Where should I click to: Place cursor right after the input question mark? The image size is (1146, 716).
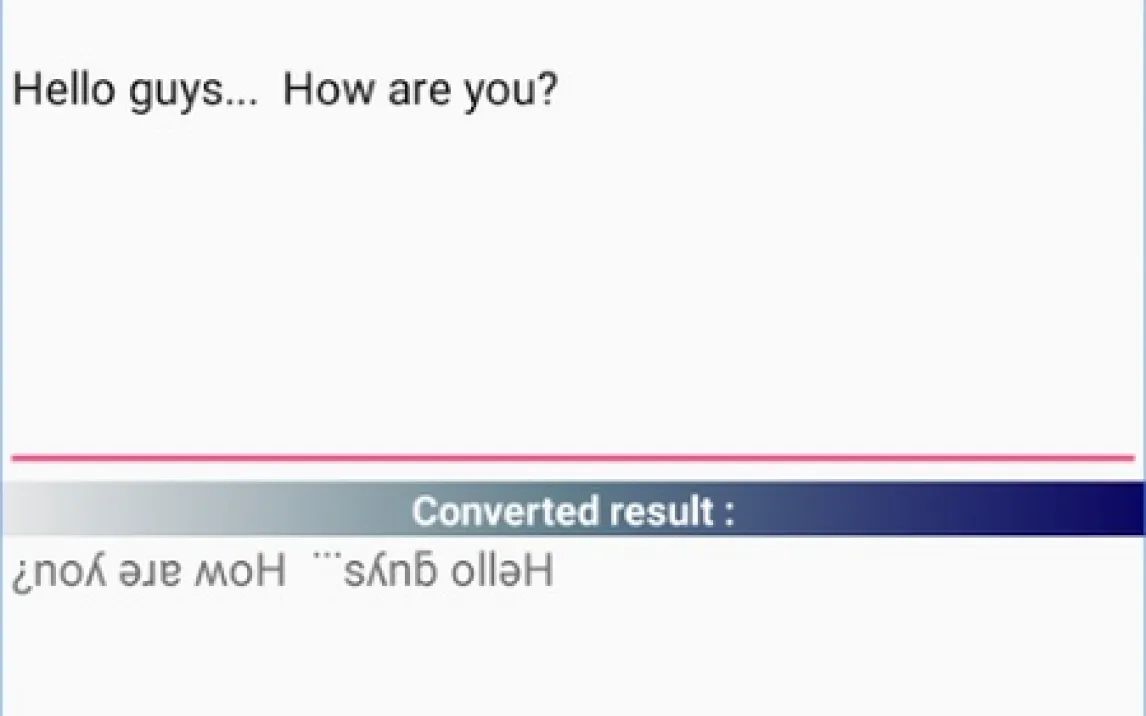tap(559, 90)
